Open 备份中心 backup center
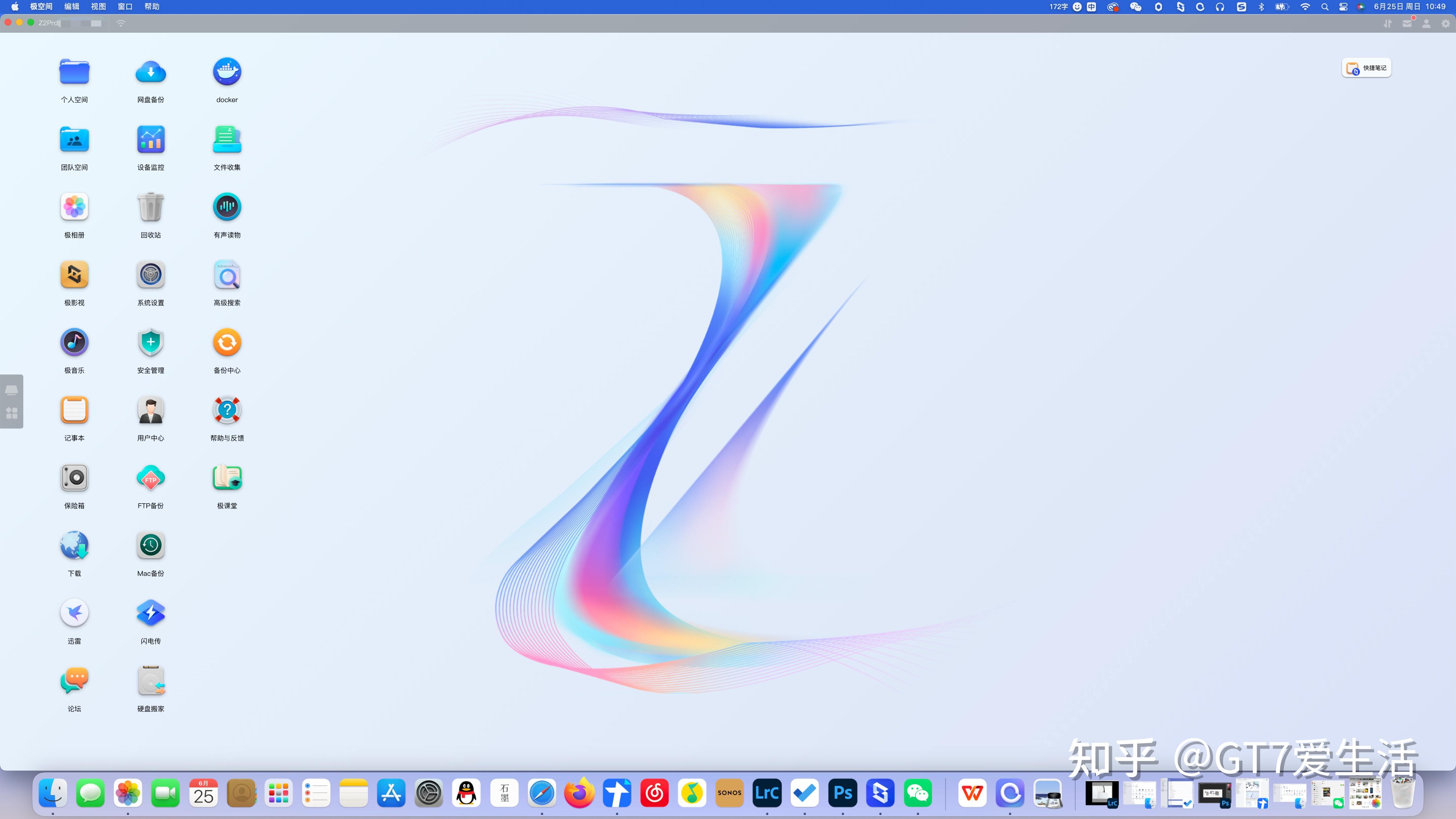 pos(227,342)
